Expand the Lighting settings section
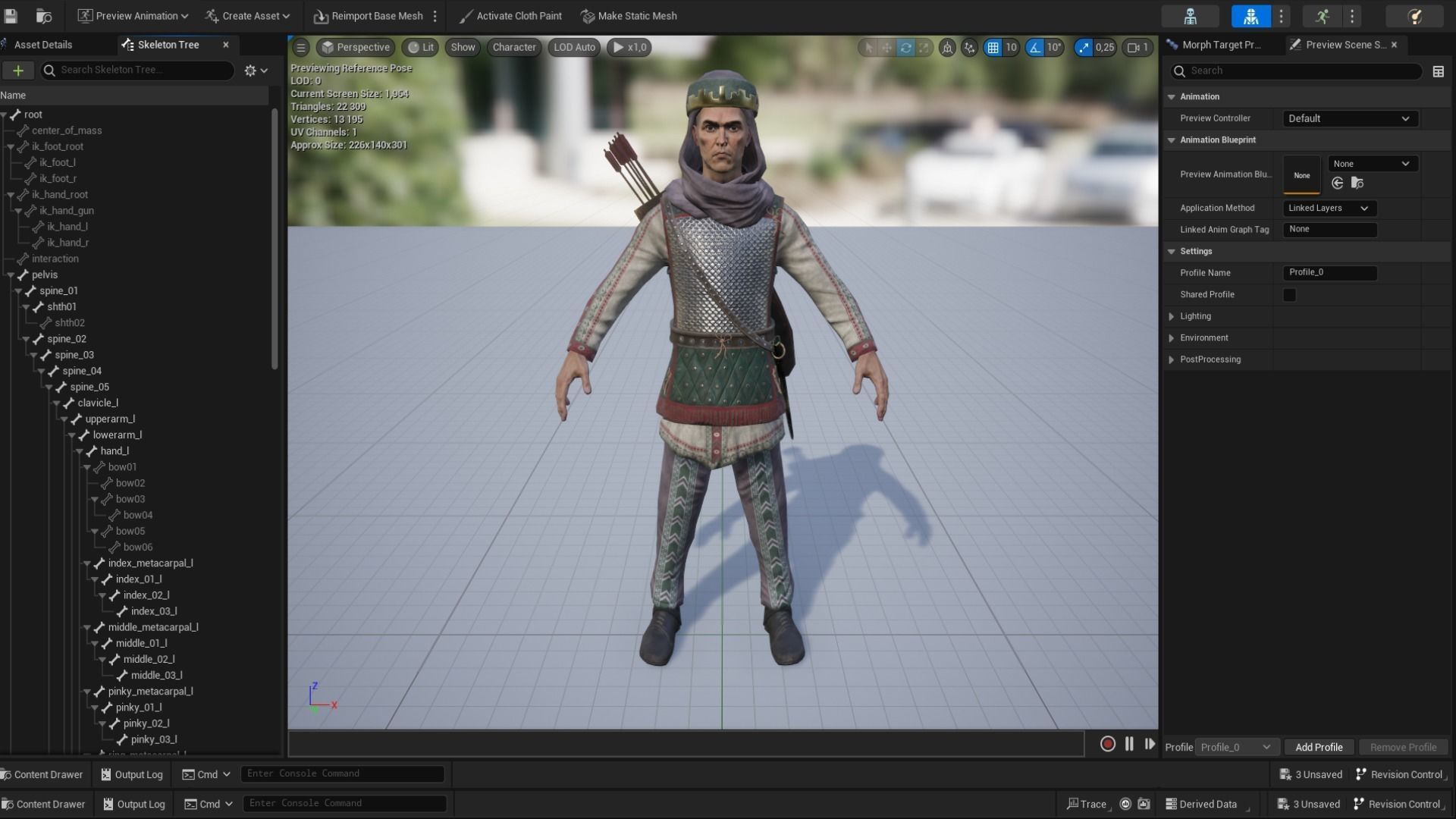The image size is (1456, 819). point(1172,316)
